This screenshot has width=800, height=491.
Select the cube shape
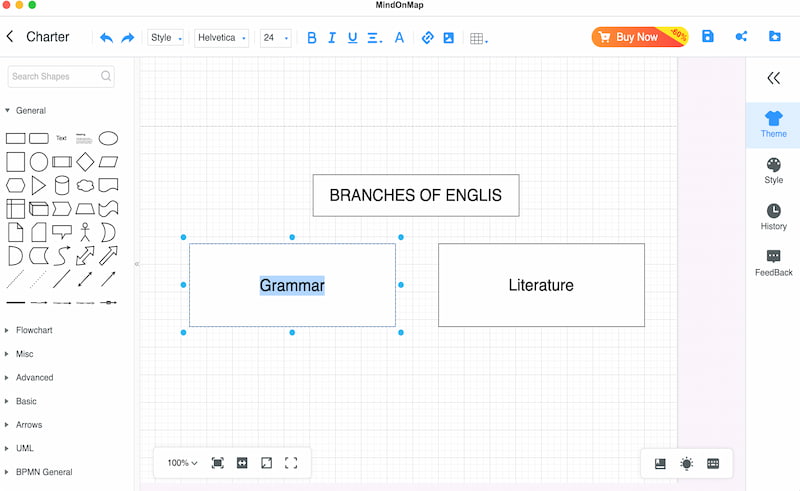(39, 209)
